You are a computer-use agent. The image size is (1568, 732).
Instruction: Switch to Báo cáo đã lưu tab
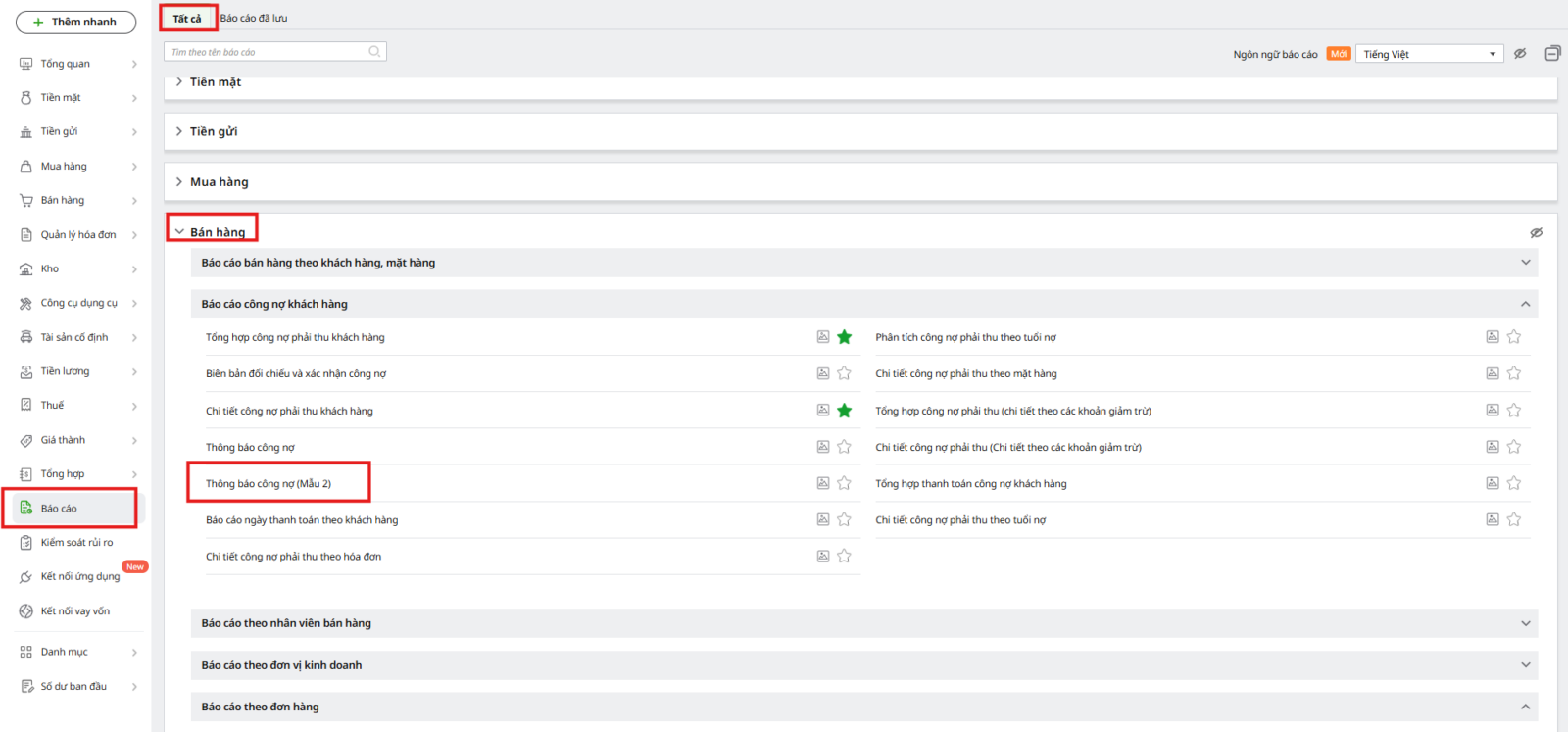click(254, 19)
